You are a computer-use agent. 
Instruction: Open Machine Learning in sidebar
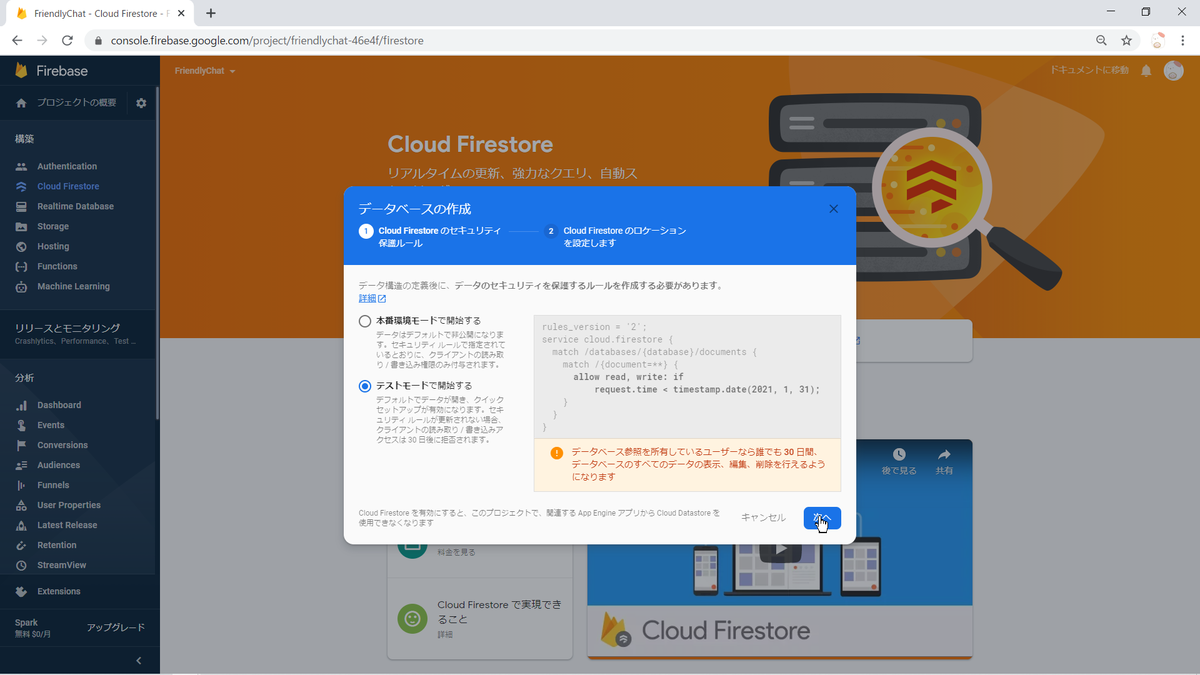click(x=73, y=286)
